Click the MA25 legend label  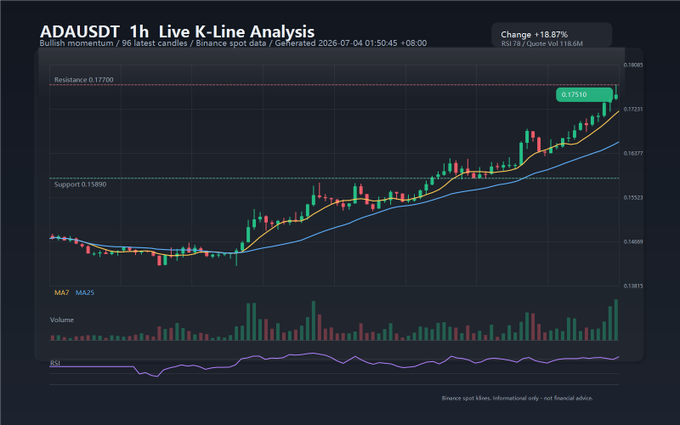click(x=85, y=293)
